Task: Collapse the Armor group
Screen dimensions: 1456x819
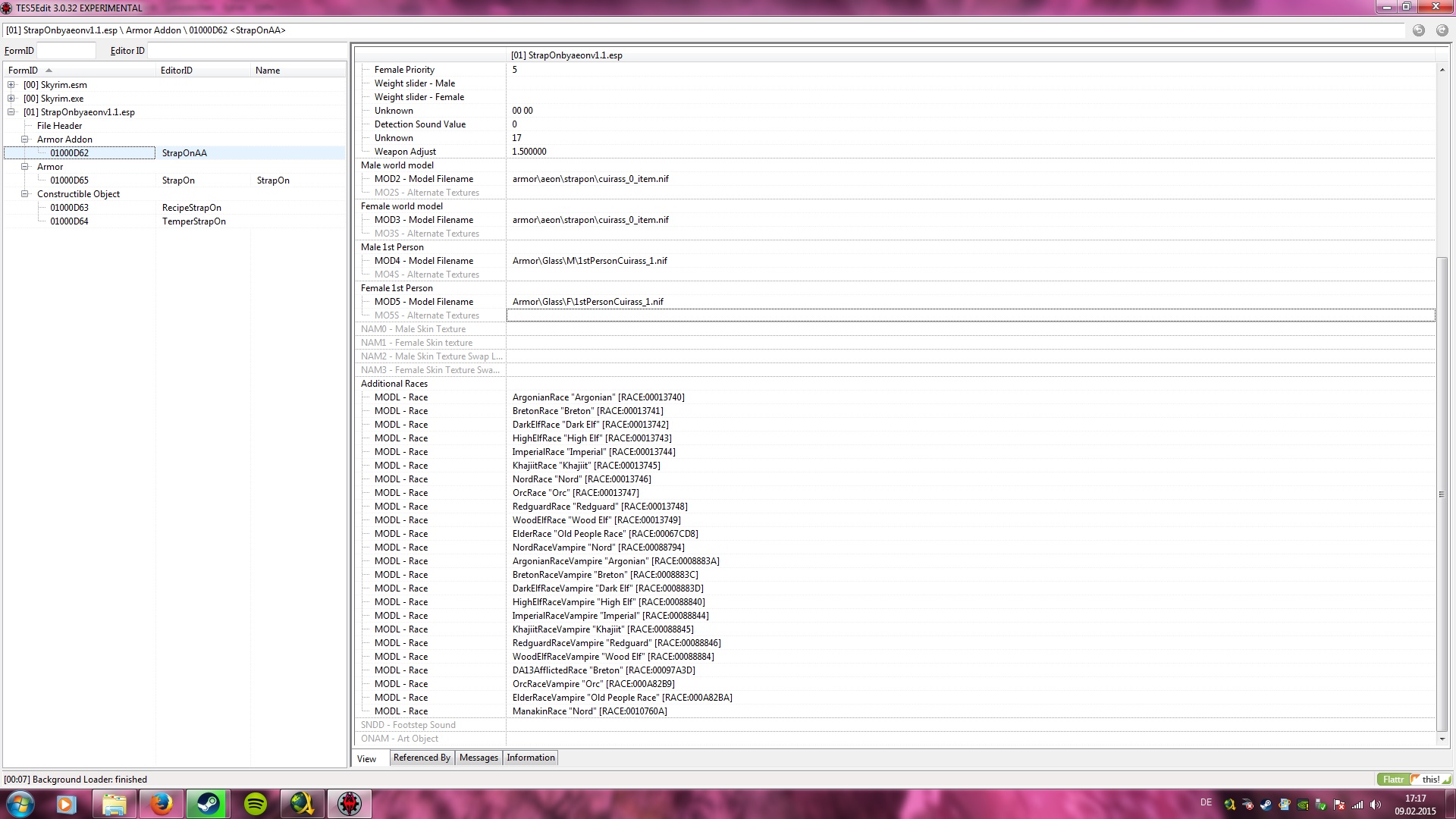Action: pyautogui.click(x=25, y=167)
